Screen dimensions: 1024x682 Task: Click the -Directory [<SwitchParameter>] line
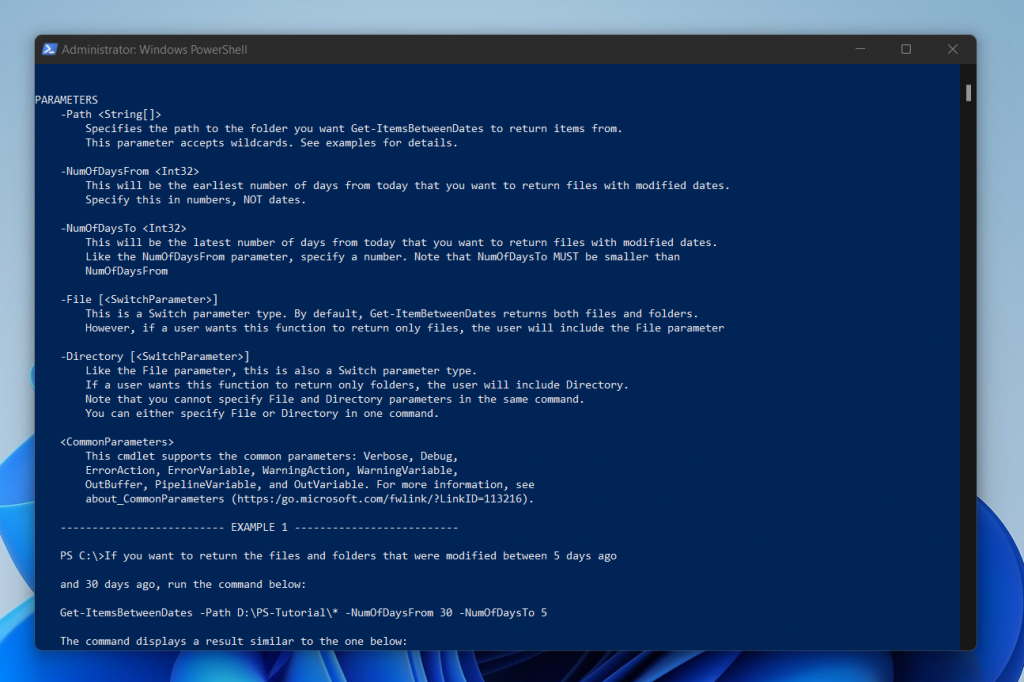click(x=155, y=356)
